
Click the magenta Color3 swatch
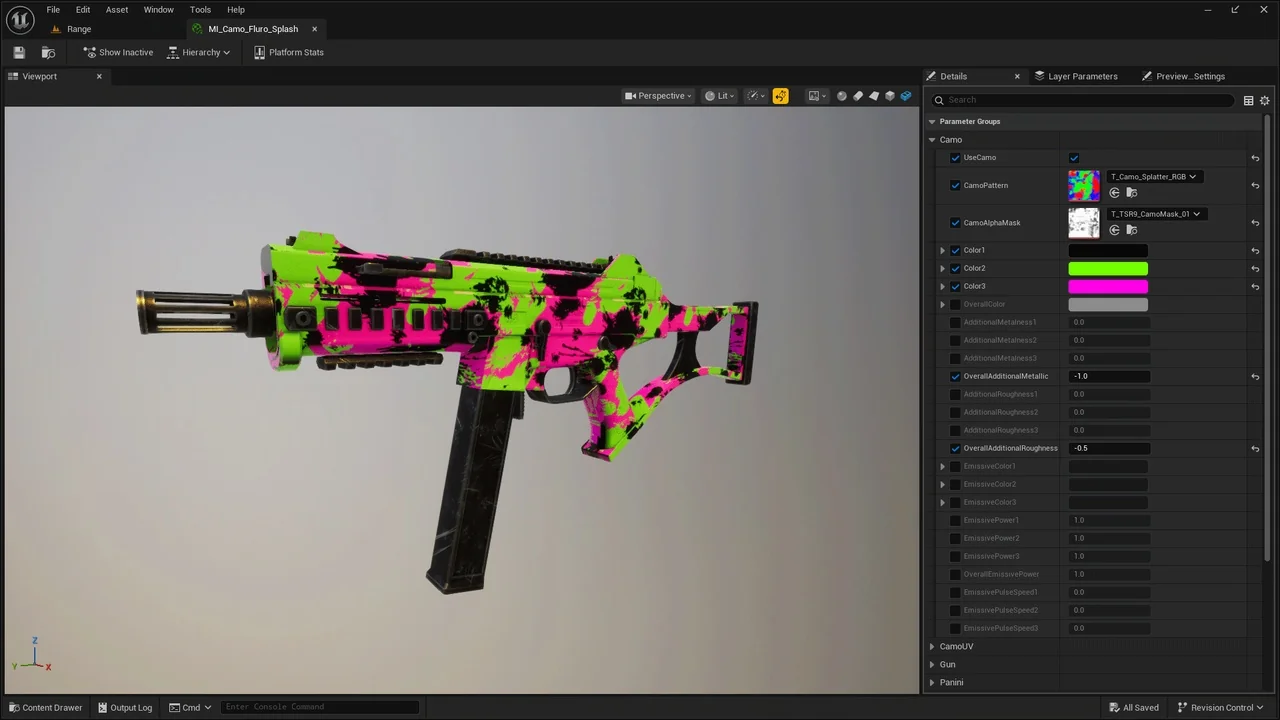pos(1108,286)
